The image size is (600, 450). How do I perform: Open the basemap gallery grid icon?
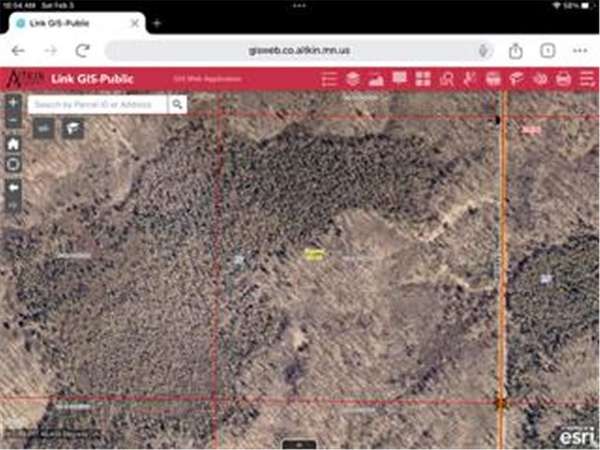(x=423, y=79)
